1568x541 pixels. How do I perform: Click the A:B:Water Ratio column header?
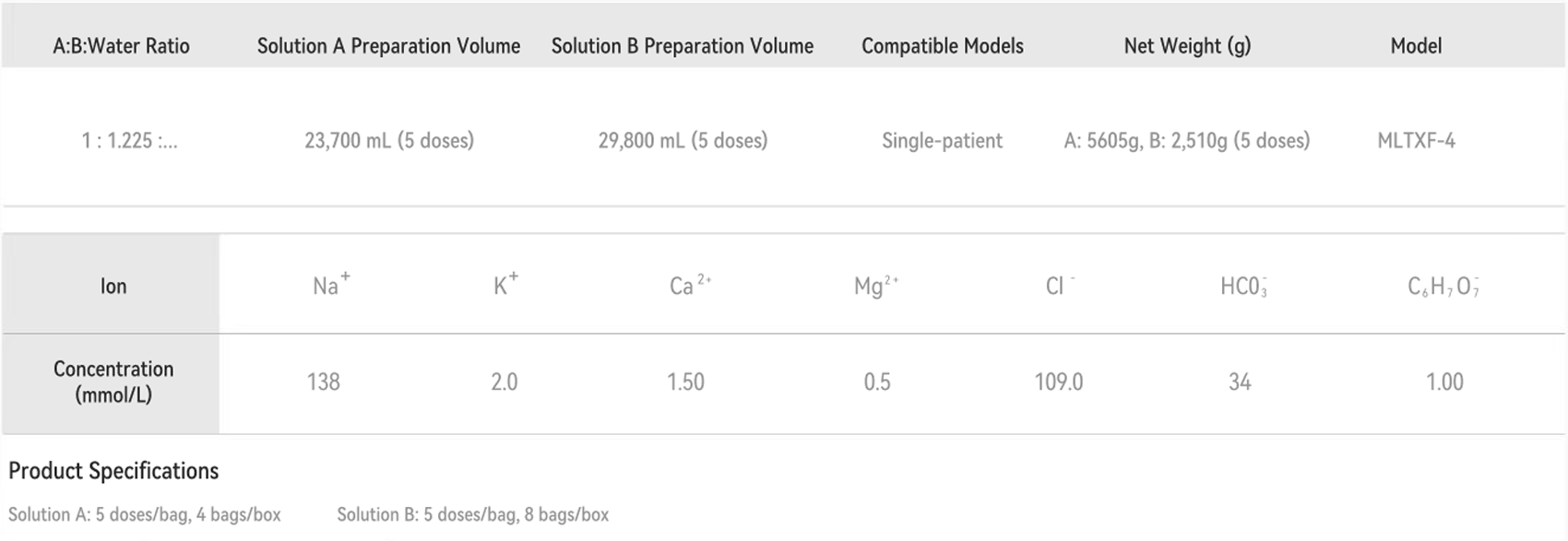[x=121, y=46]
